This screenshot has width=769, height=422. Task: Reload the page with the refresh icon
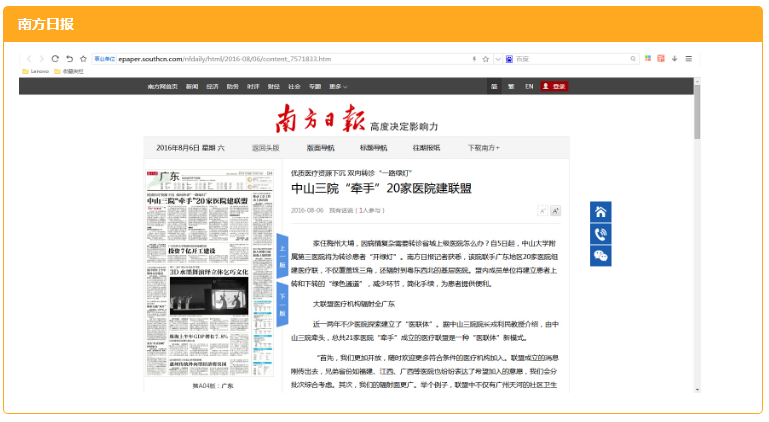(x=55, y=59)
